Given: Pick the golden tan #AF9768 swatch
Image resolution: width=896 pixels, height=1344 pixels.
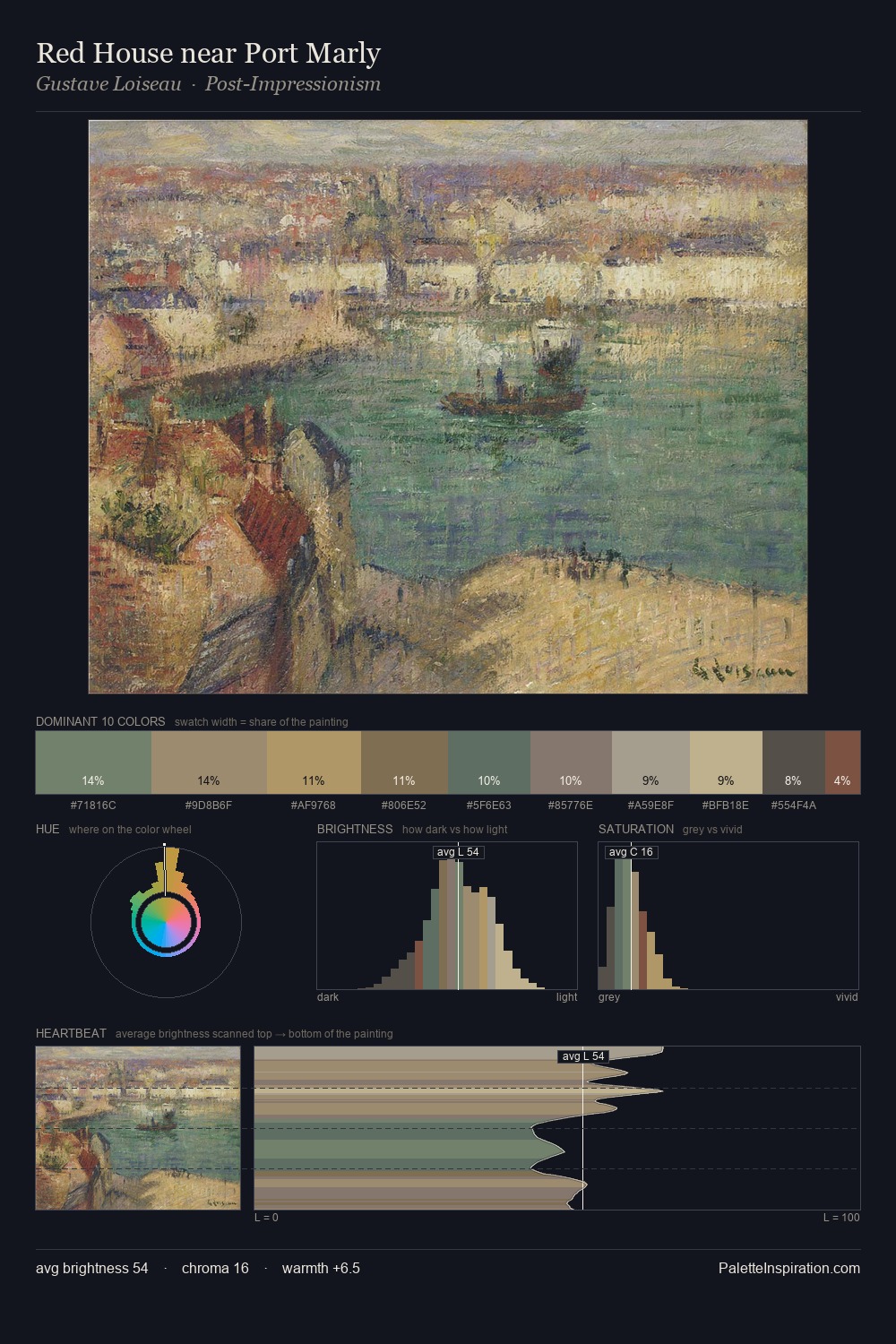Looking at the screenshot, I should 314,762.
